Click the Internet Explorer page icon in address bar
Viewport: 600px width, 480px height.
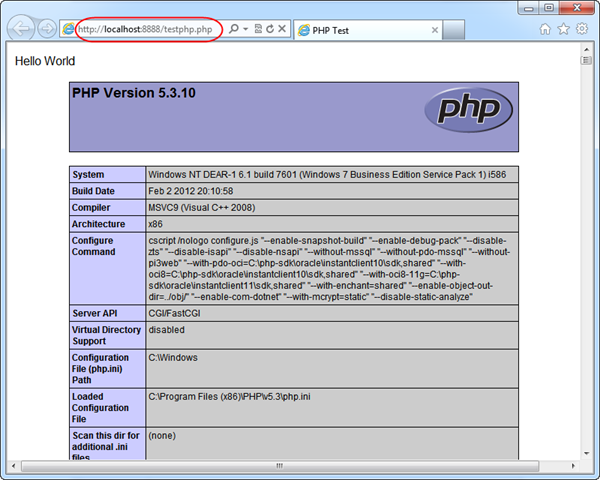click(68, 29)
